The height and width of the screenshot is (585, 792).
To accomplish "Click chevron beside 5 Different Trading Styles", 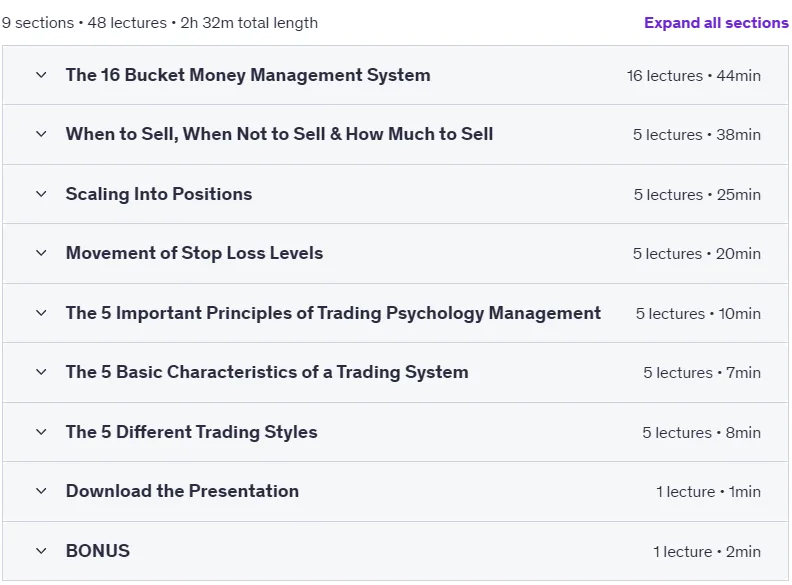I will 41,432.
